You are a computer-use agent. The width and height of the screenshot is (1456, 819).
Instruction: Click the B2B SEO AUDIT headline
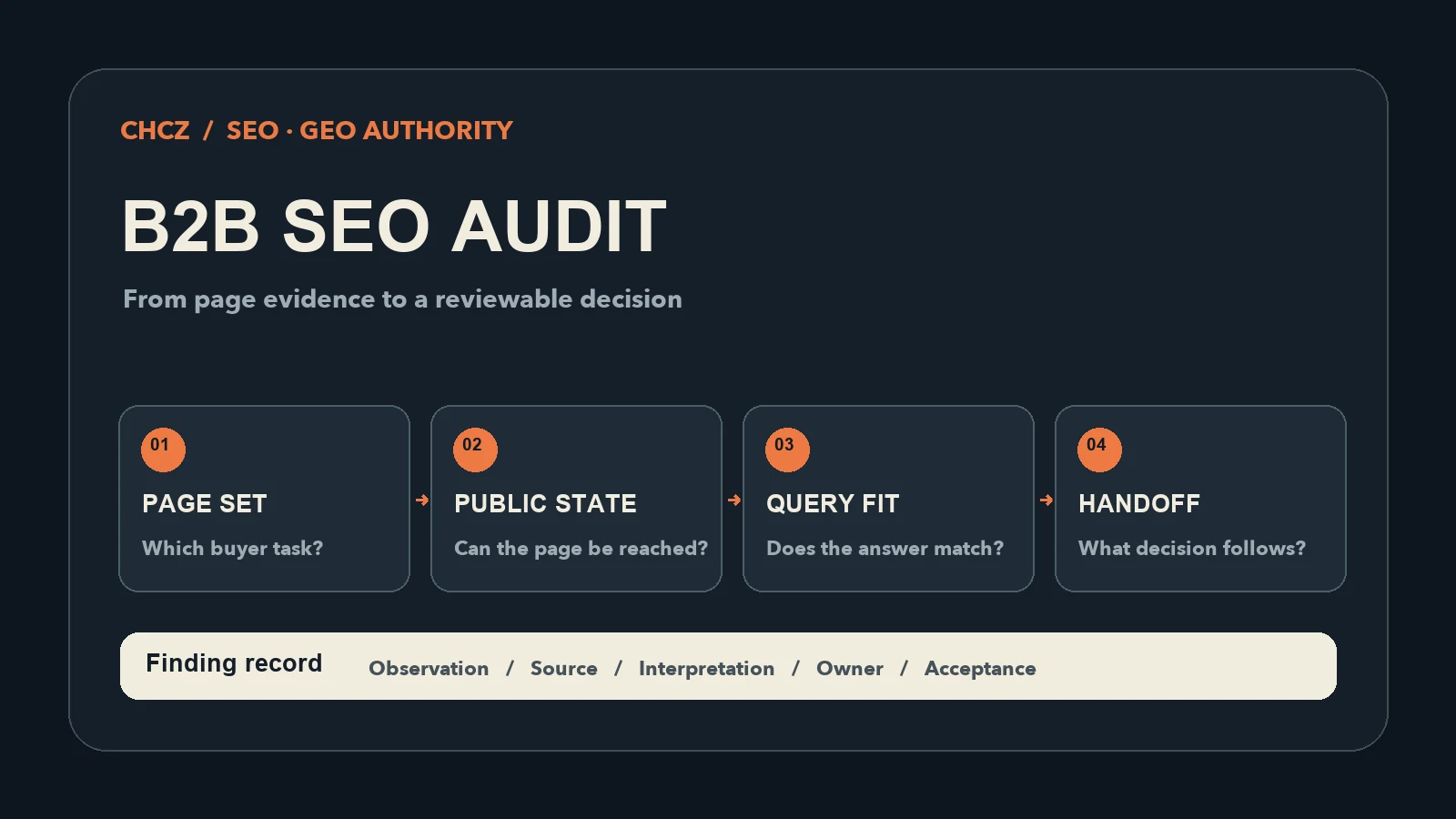pyautogui.click(x=394, y=226)
